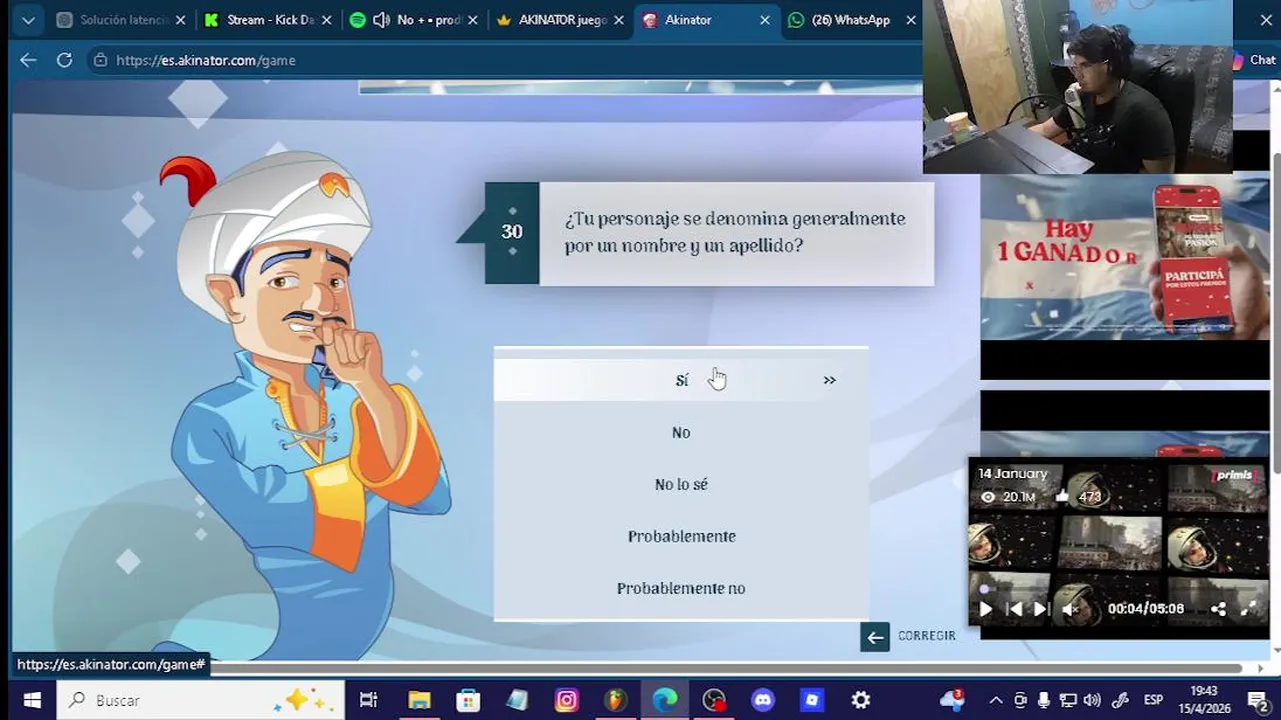Open Microsoft Edge taskbar icon
Viewport: 1281px width, 720px height.
665,700
